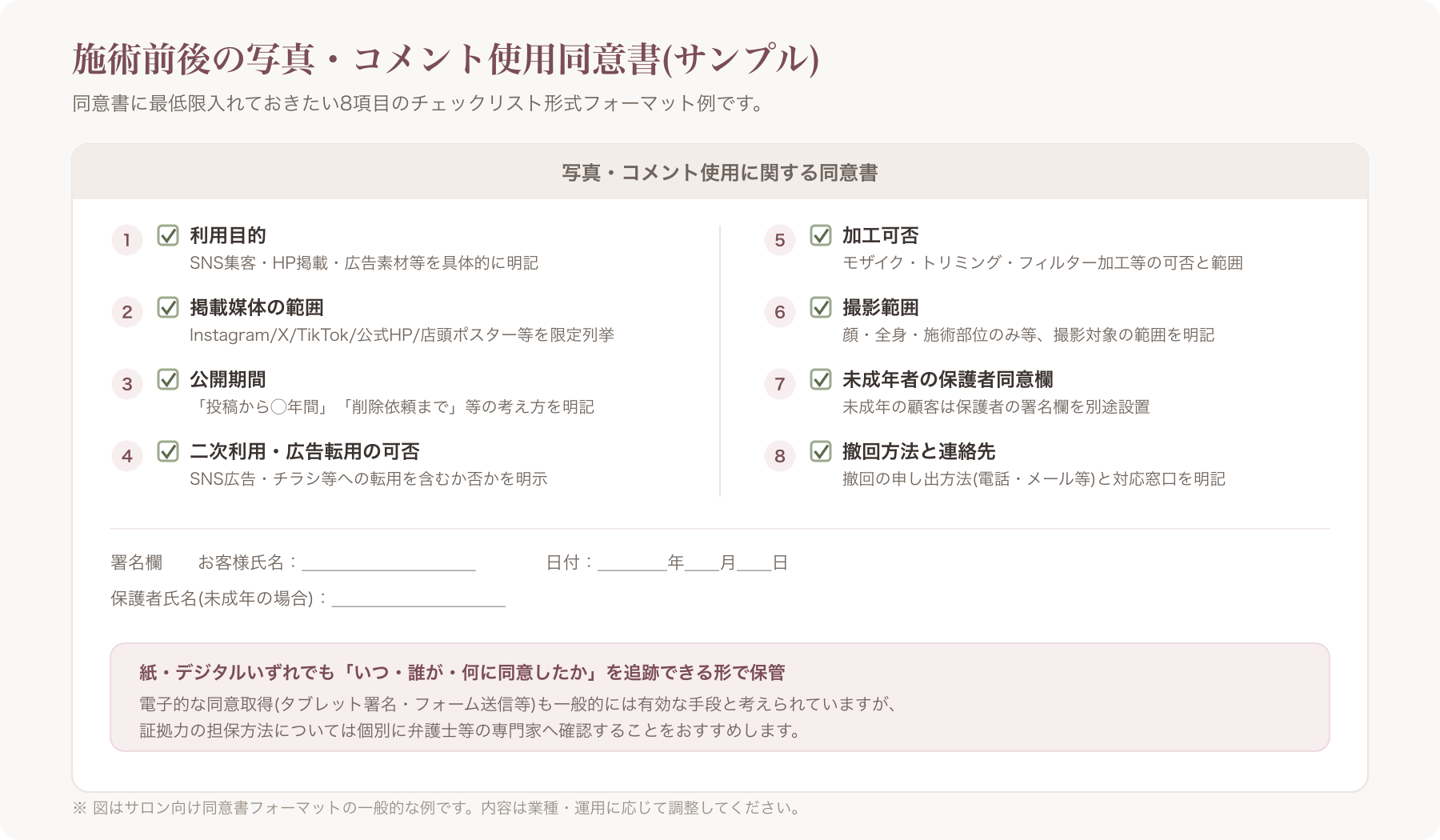Toggle the 掲載媒体の範囲 checkbox
Viewport: 1440px width, 840px height.
click(x=168, y=307)
